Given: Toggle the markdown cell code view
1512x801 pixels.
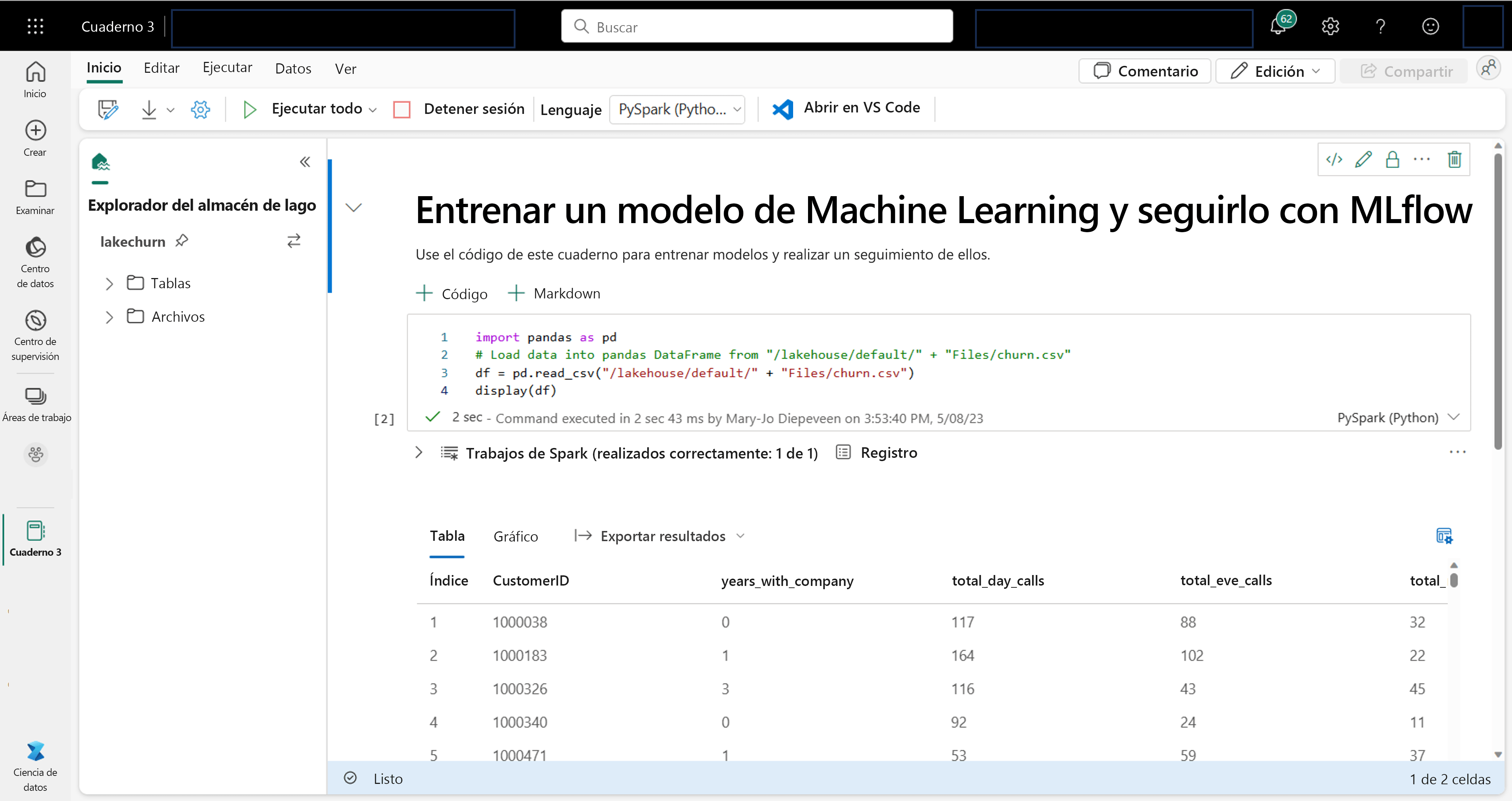Looking at the screenshot, I should click(x=1334, y=159).
